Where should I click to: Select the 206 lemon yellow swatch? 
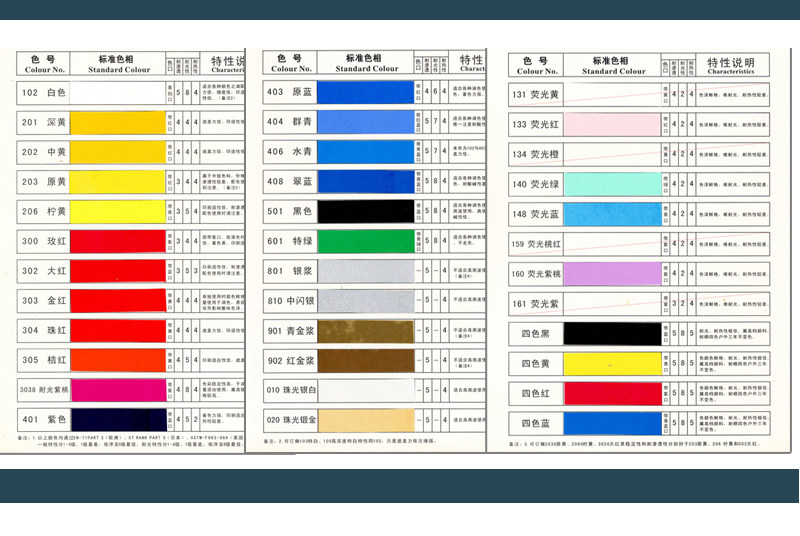tap(118, 212)
